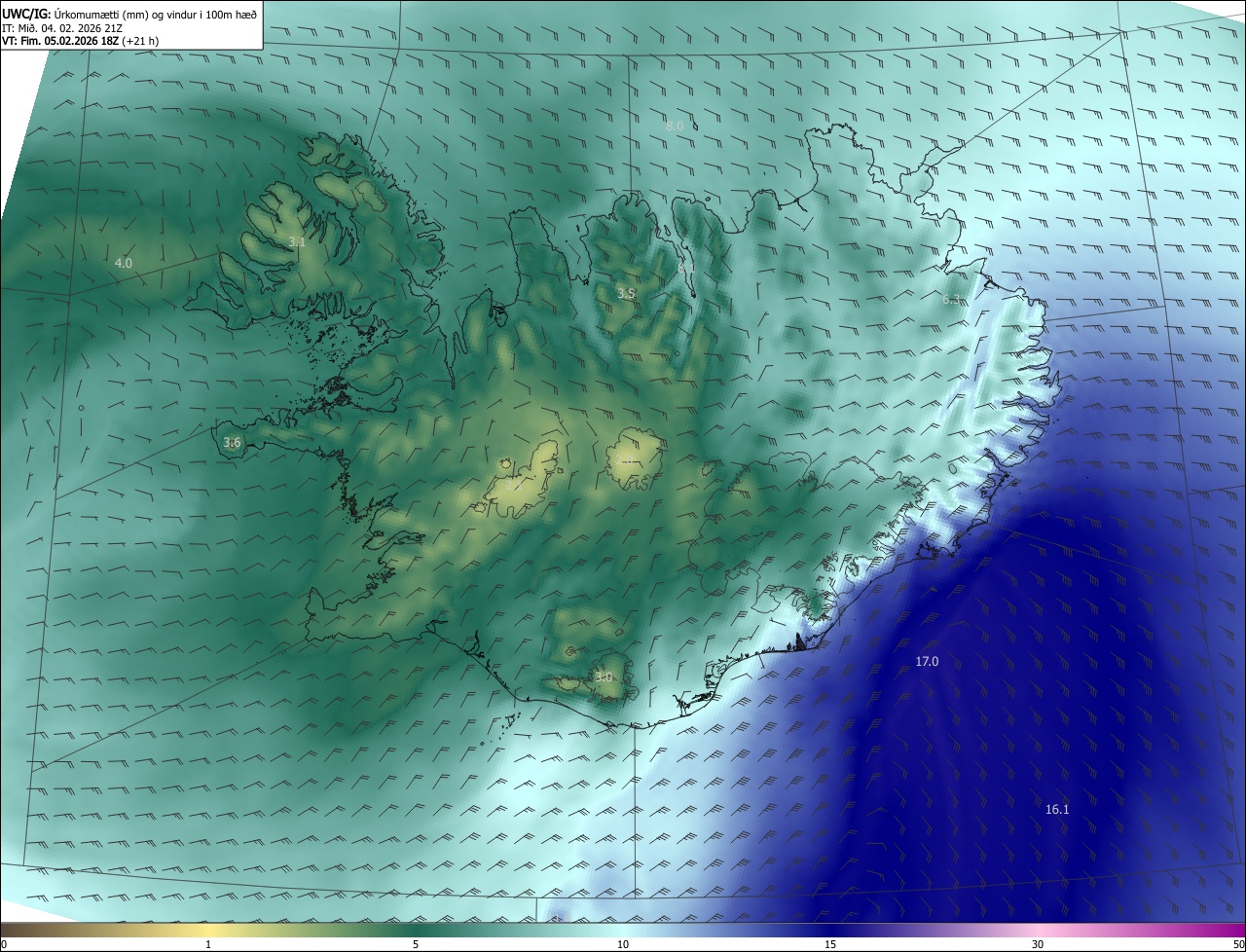
Task: Select the initial time line "IT: Mið. 04. 02. 2026 21Z"
Action: [x=61, y=28]
